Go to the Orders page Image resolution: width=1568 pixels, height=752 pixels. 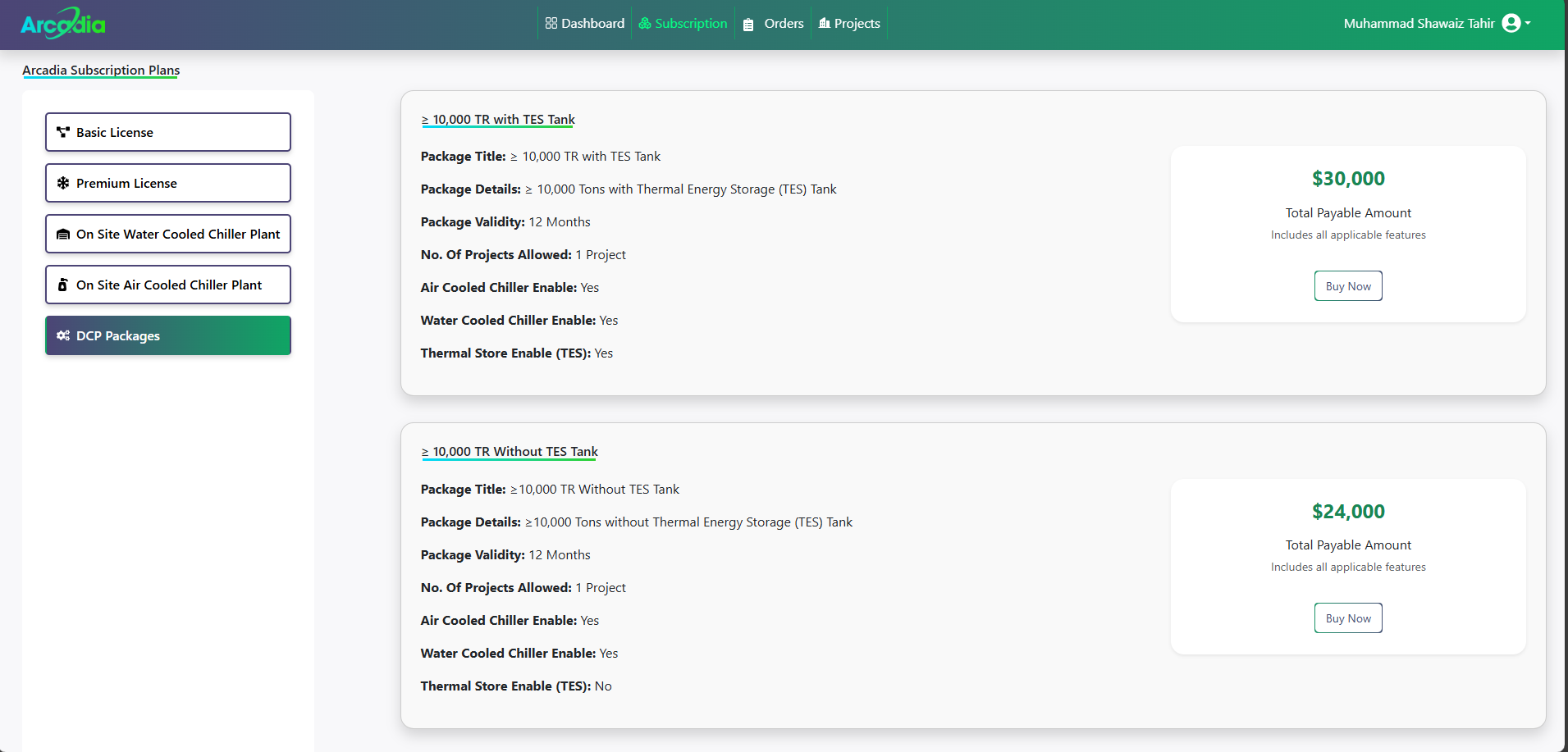point(784,24)
